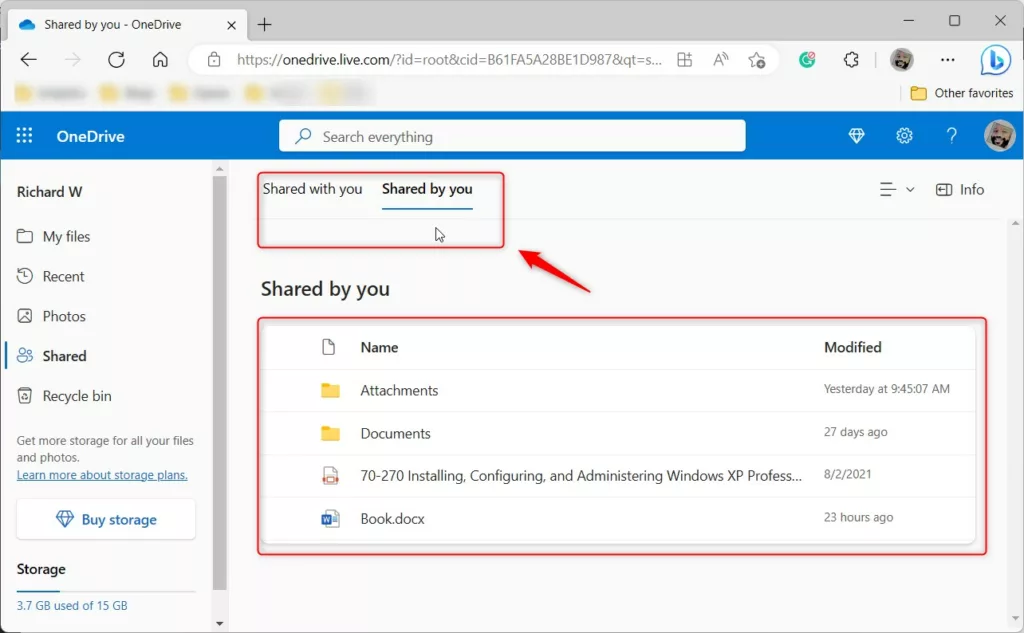Screen dimensions: 1024x633
Task: Go to the browser home page icon
Action: click(160, 59)
